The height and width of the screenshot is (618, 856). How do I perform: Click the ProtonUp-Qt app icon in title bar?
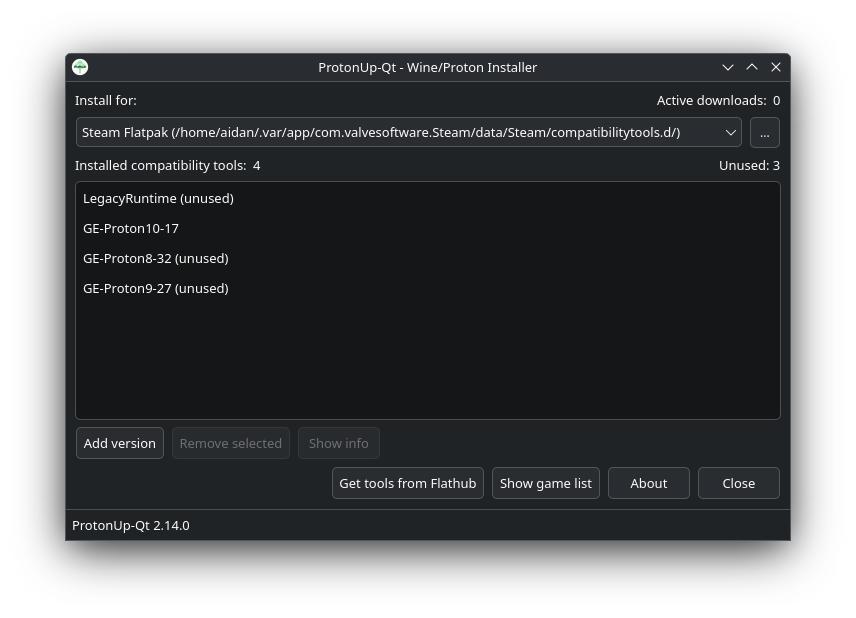80,67
